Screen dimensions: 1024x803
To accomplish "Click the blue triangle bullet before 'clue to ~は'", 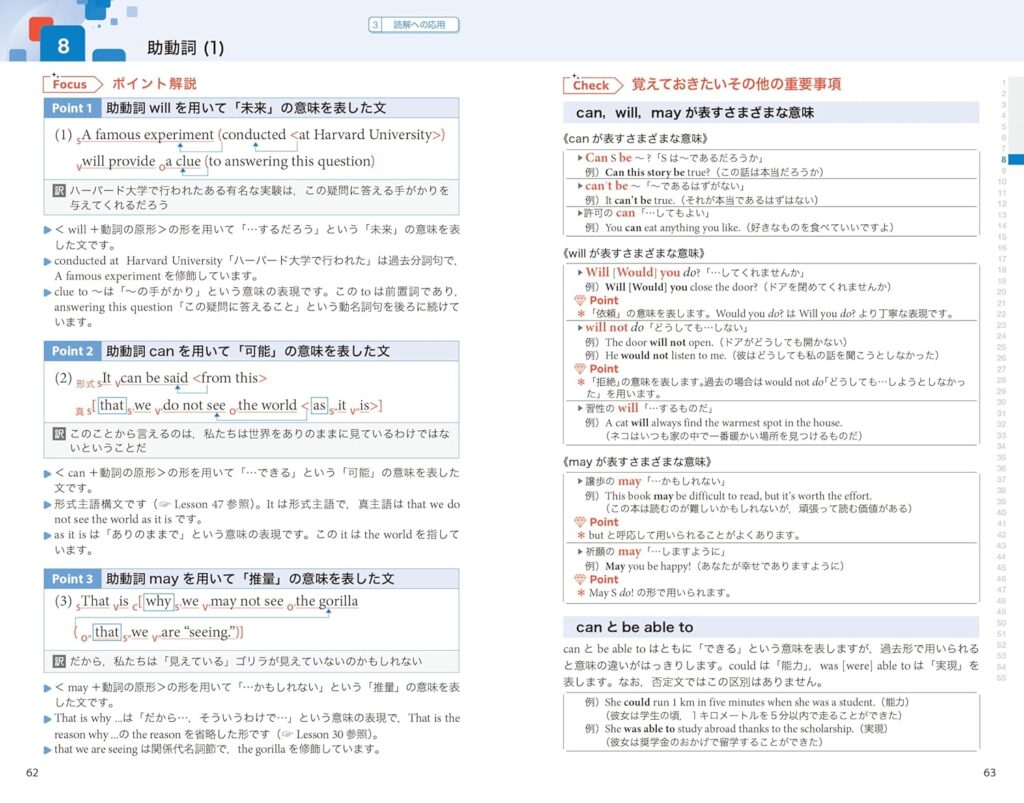I will (48, 292).
